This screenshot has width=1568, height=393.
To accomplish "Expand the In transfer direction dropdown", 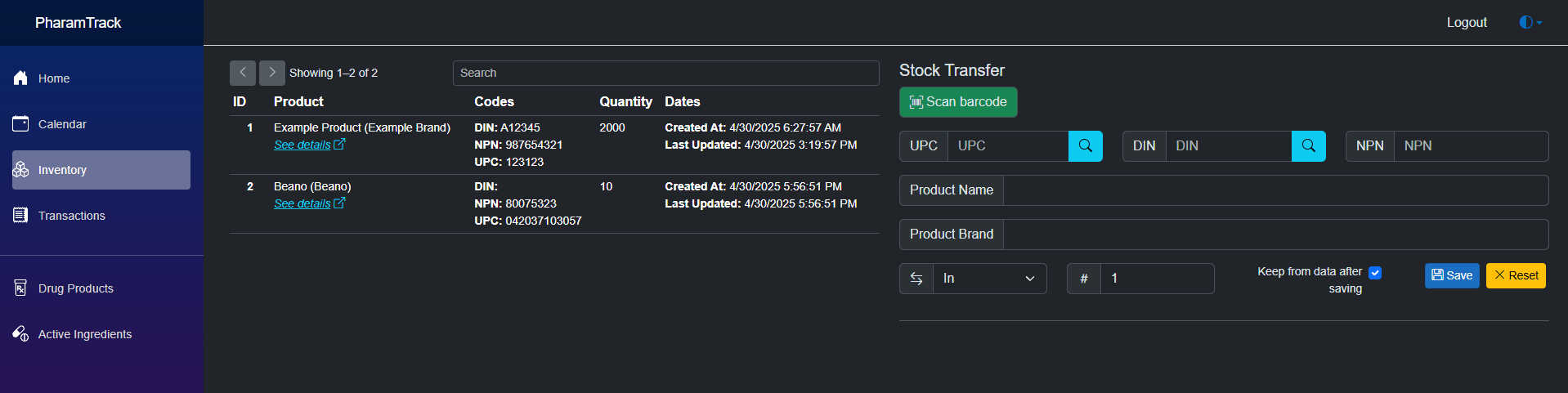I will pos(988,279).
